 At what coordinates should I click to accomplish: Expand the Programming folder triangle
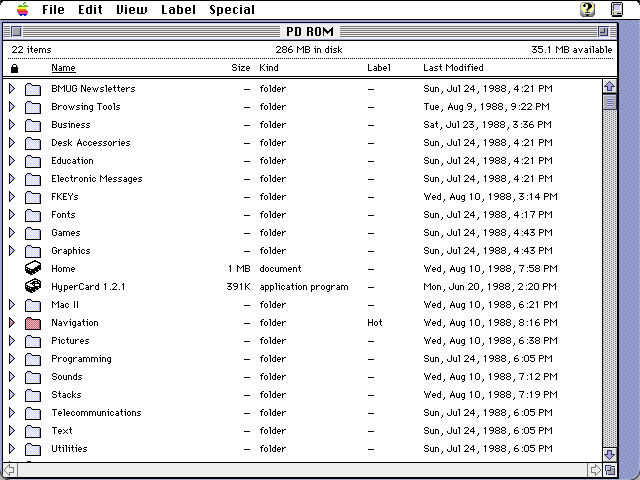pyautogui.click(x=12, y=358)
